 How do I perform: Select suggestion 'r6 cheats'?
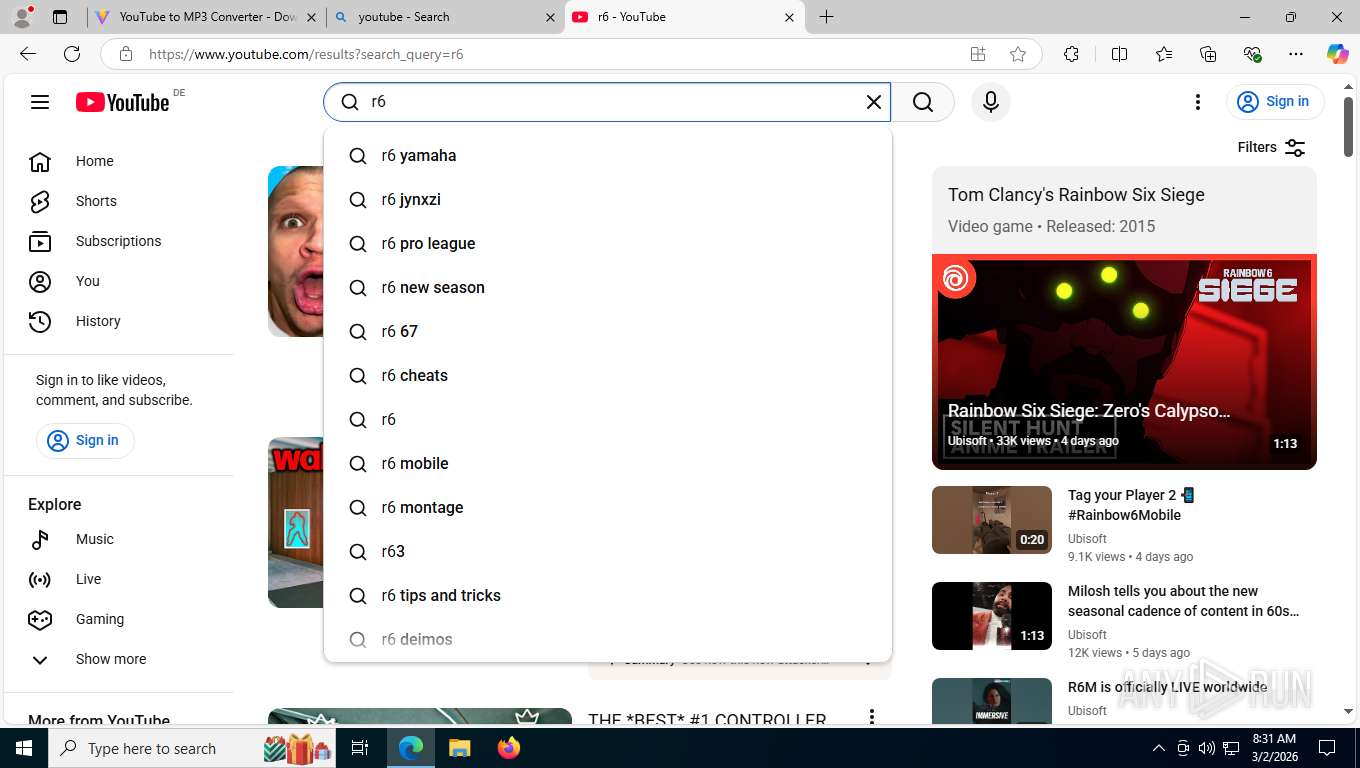(608, 376)
